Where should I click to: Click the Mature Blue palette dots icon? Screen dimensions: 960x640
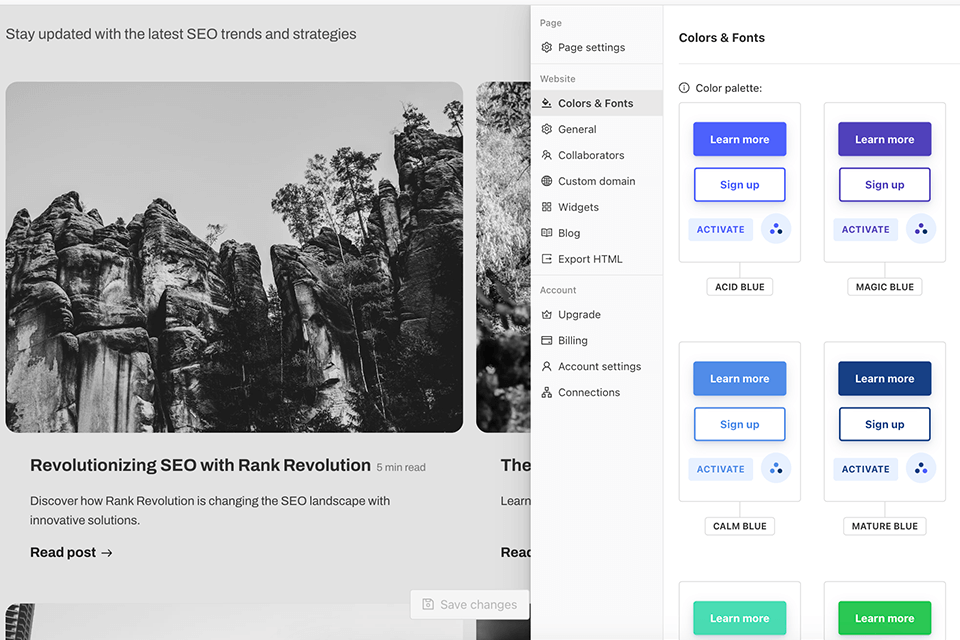click(x=921, y=469)
